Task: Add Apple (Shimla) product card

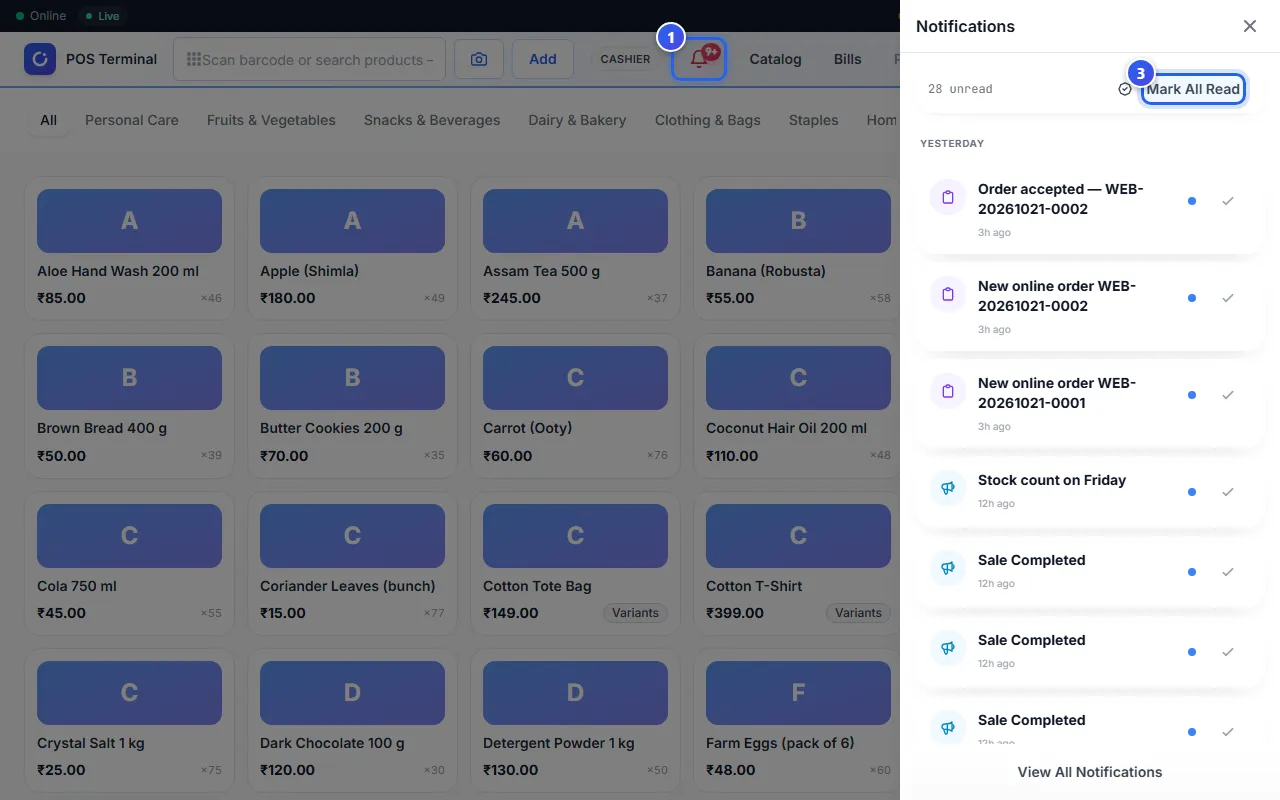Action: coord(353,249)
